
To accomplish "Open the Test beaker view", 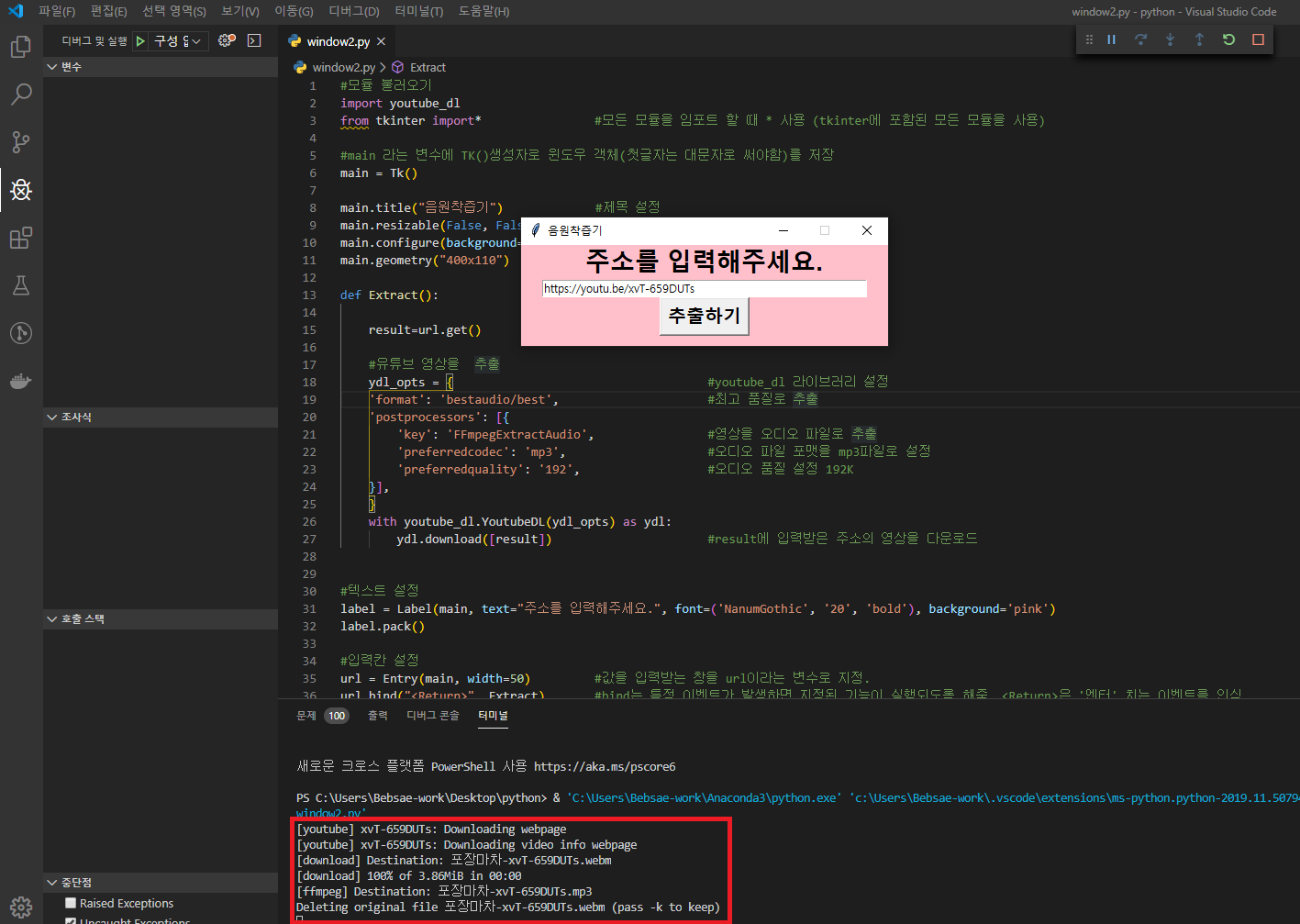I will pyautogui.click(x=21, y=285).
